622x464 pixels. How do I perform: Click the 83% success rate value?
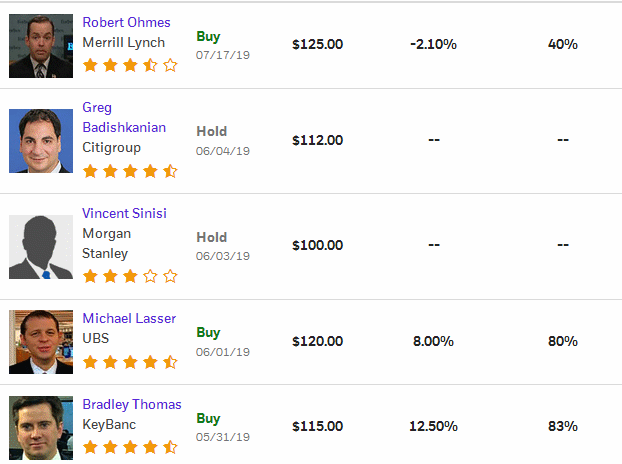point(562,426)
